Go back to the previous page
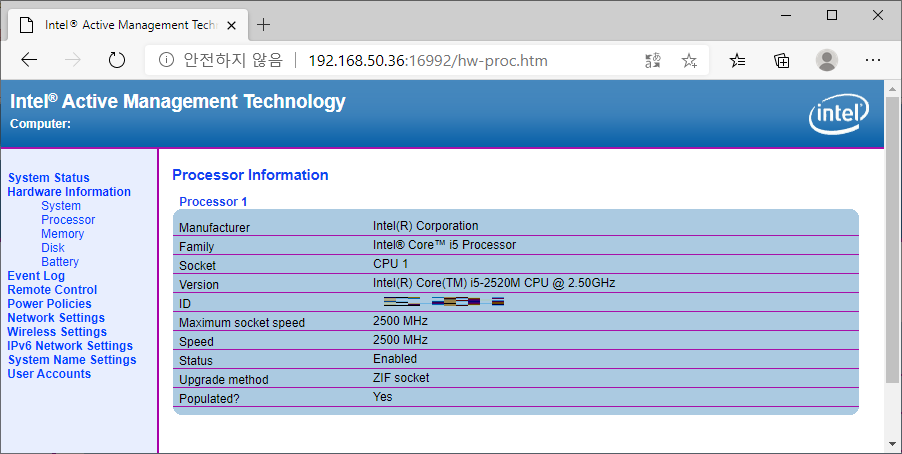The image size is (902, 454). point(29,60)
